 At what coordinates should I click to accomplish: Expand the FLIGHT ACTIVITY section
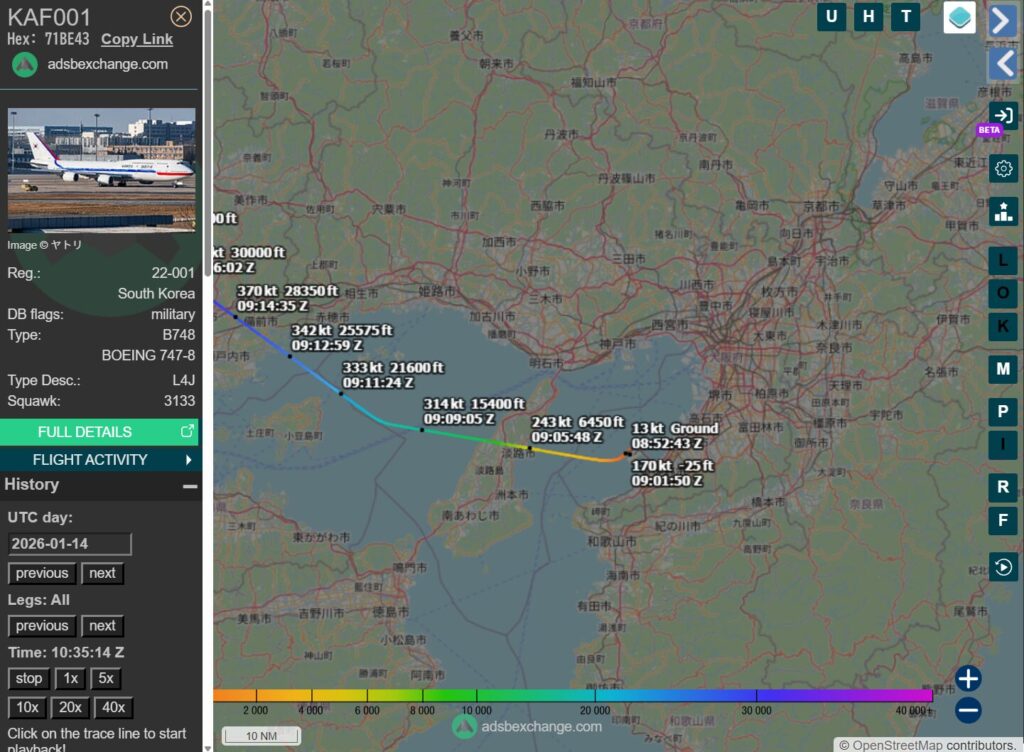(100, 460)
